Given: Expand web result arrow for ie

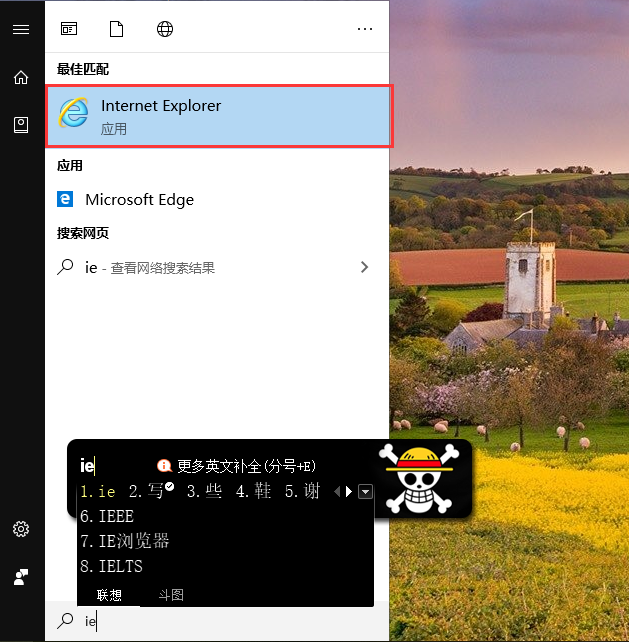Looking at the screenshot, I should click(364, 267).
